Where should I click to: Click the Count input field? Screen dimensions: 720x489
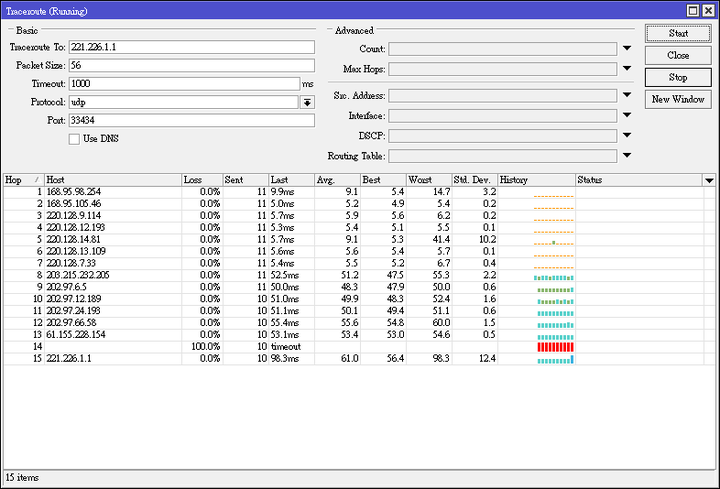tap(503, 49)
